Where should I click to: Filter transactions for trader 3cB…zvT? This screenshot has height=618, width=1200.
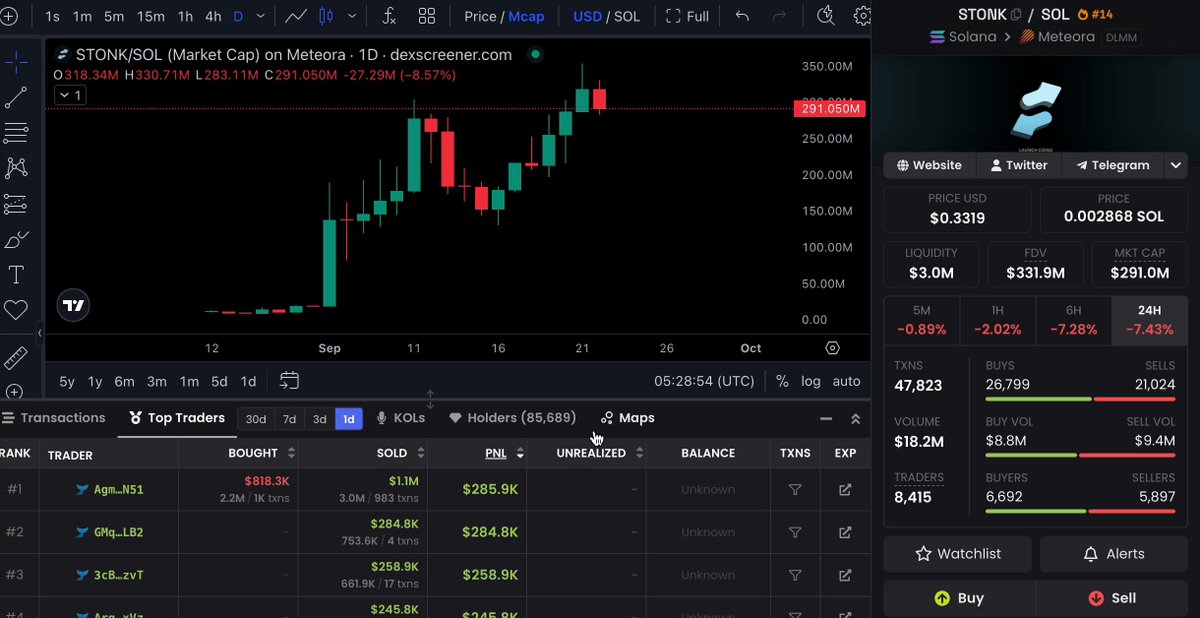tap(795, 575)
